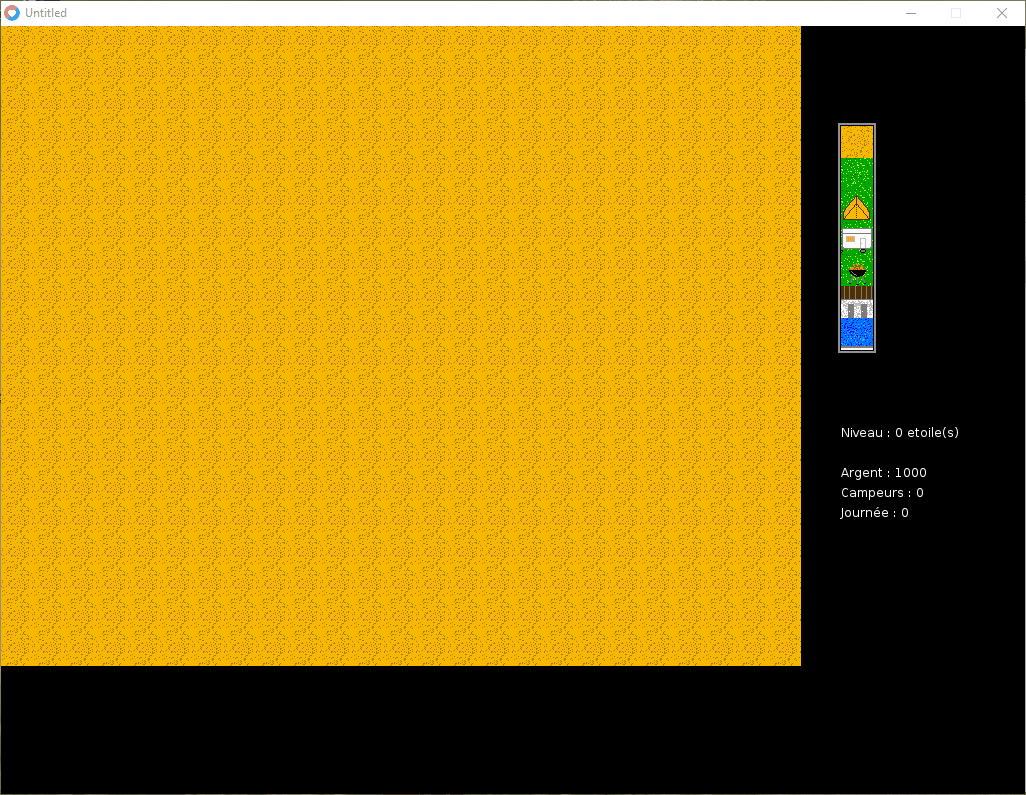Minimize the Untitled game window
Image resolution: width=1026 pixels, height=795 pixels.
click(911, 13)
